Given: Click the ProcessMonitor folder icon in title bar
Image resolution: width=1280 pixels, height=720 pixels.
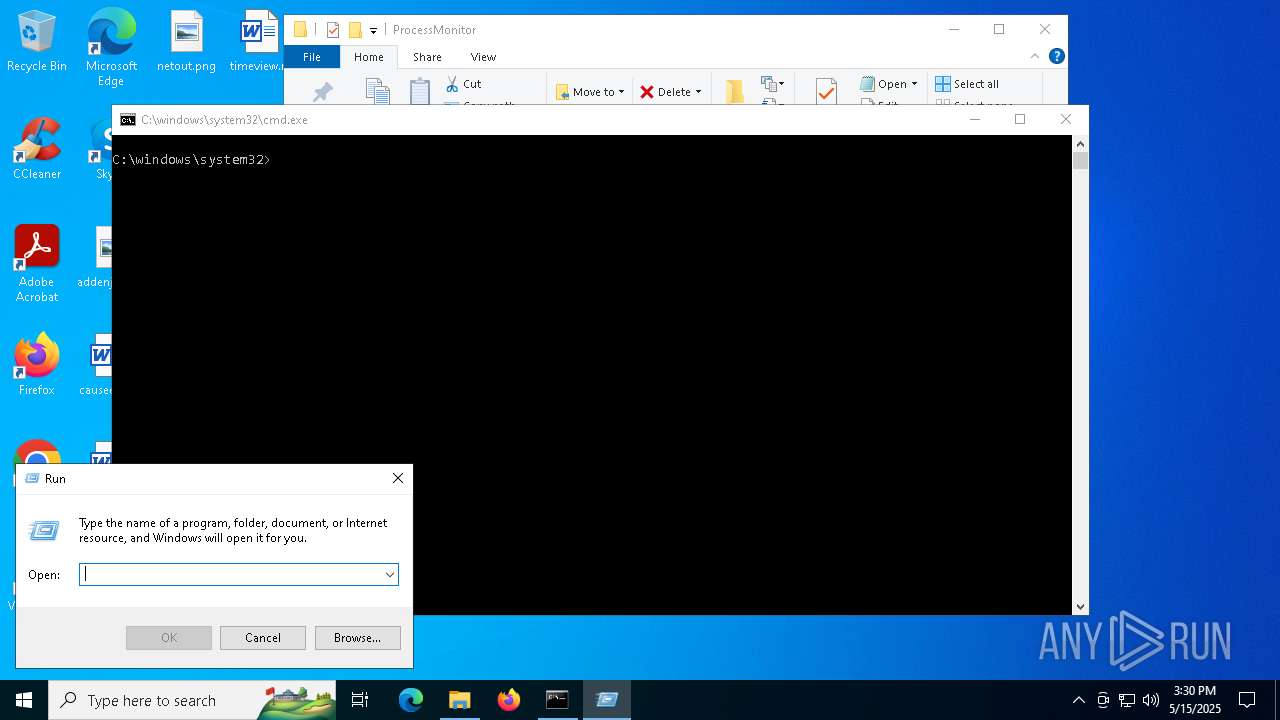Looking at the screenshot, I should (x=300, y=30).
